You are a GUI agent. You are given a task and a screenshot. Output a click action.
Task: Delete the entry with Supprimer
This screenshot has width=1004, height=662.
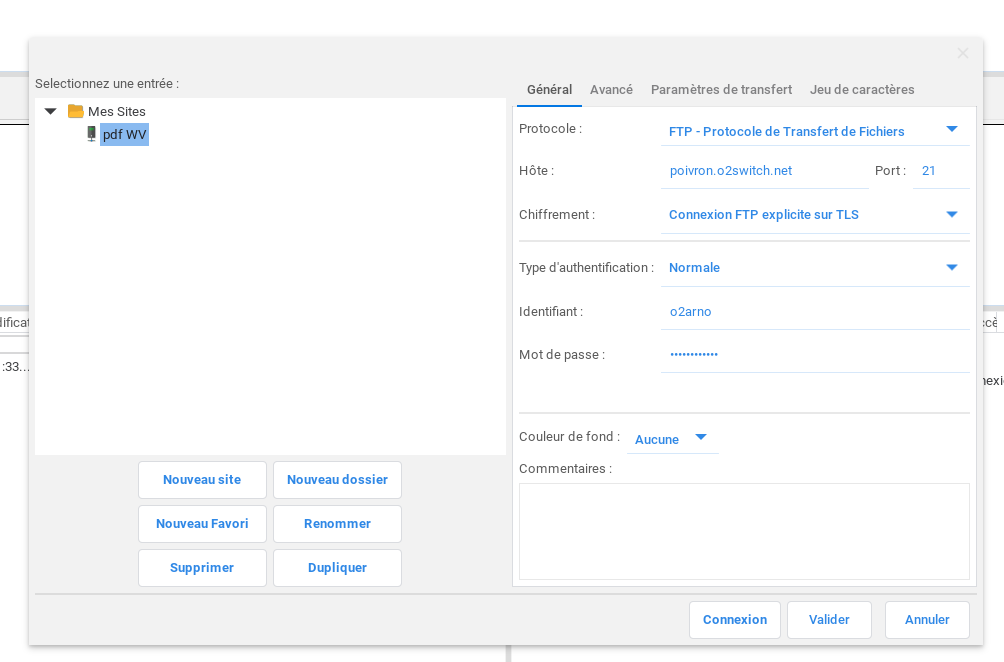[202, 568]
